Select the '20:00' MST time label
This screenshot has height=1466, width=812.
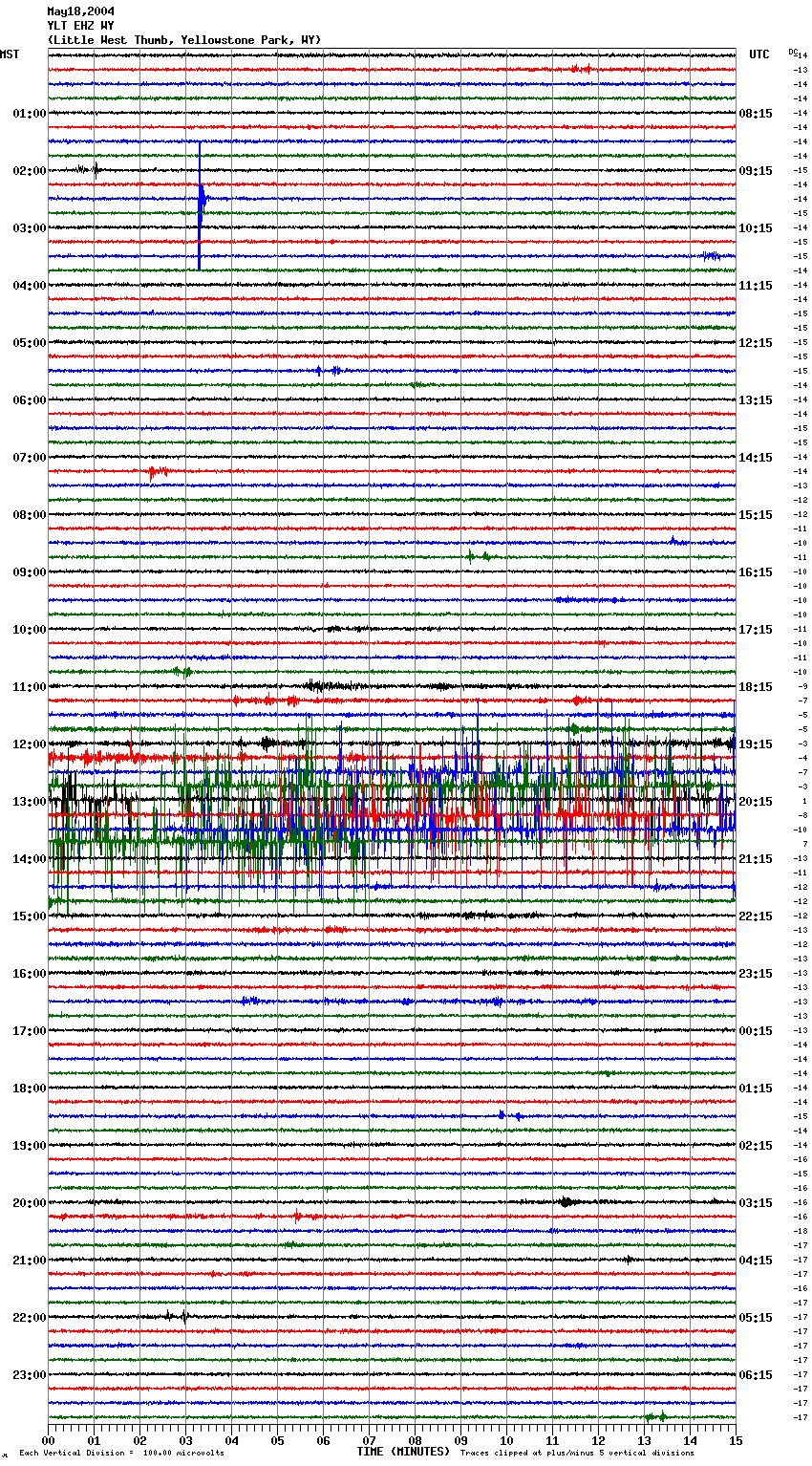tap(30, 1203)
